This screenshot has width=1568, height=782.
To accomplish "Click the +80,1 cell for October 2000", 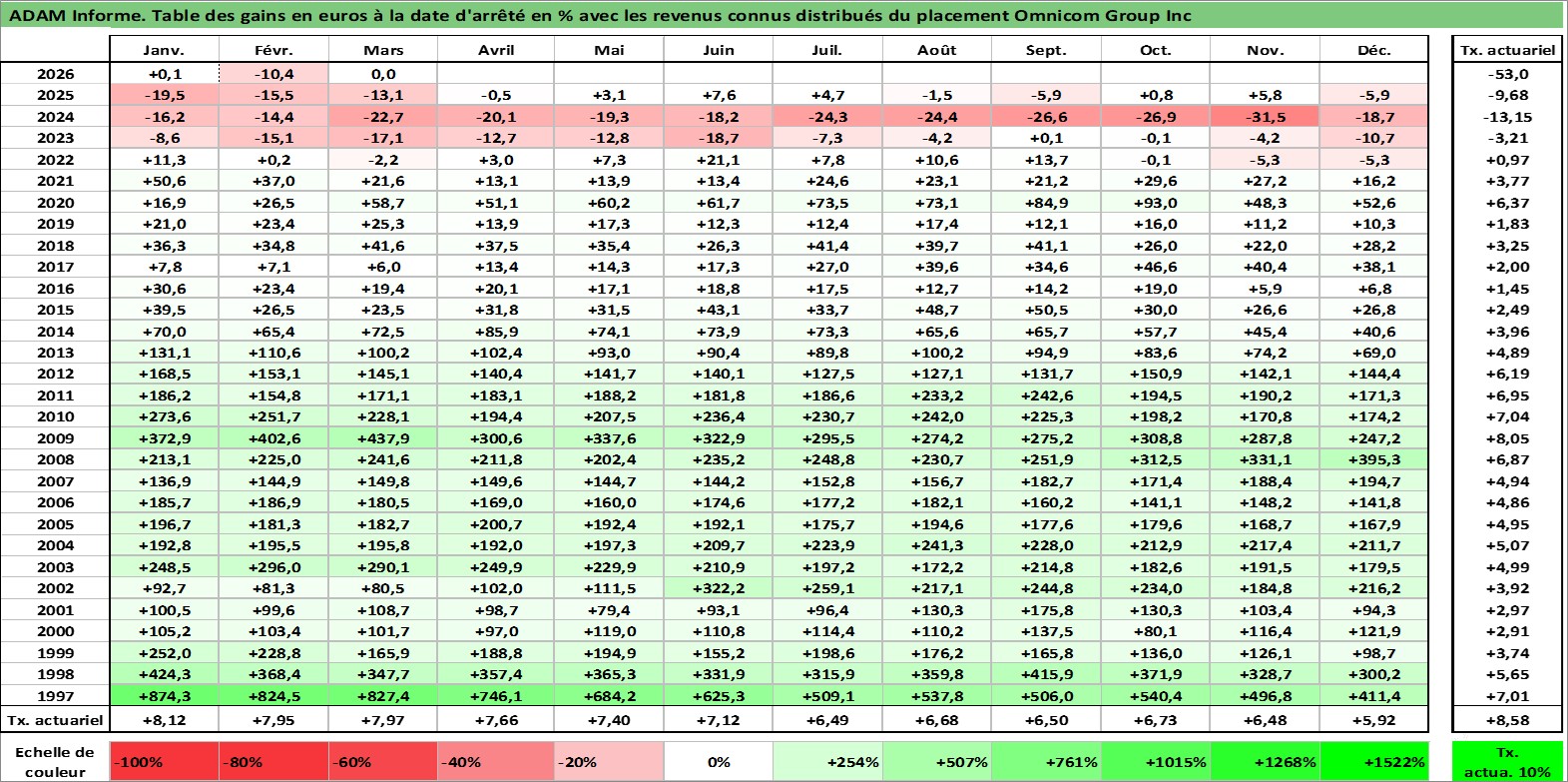I will [x=1156, y=631].
